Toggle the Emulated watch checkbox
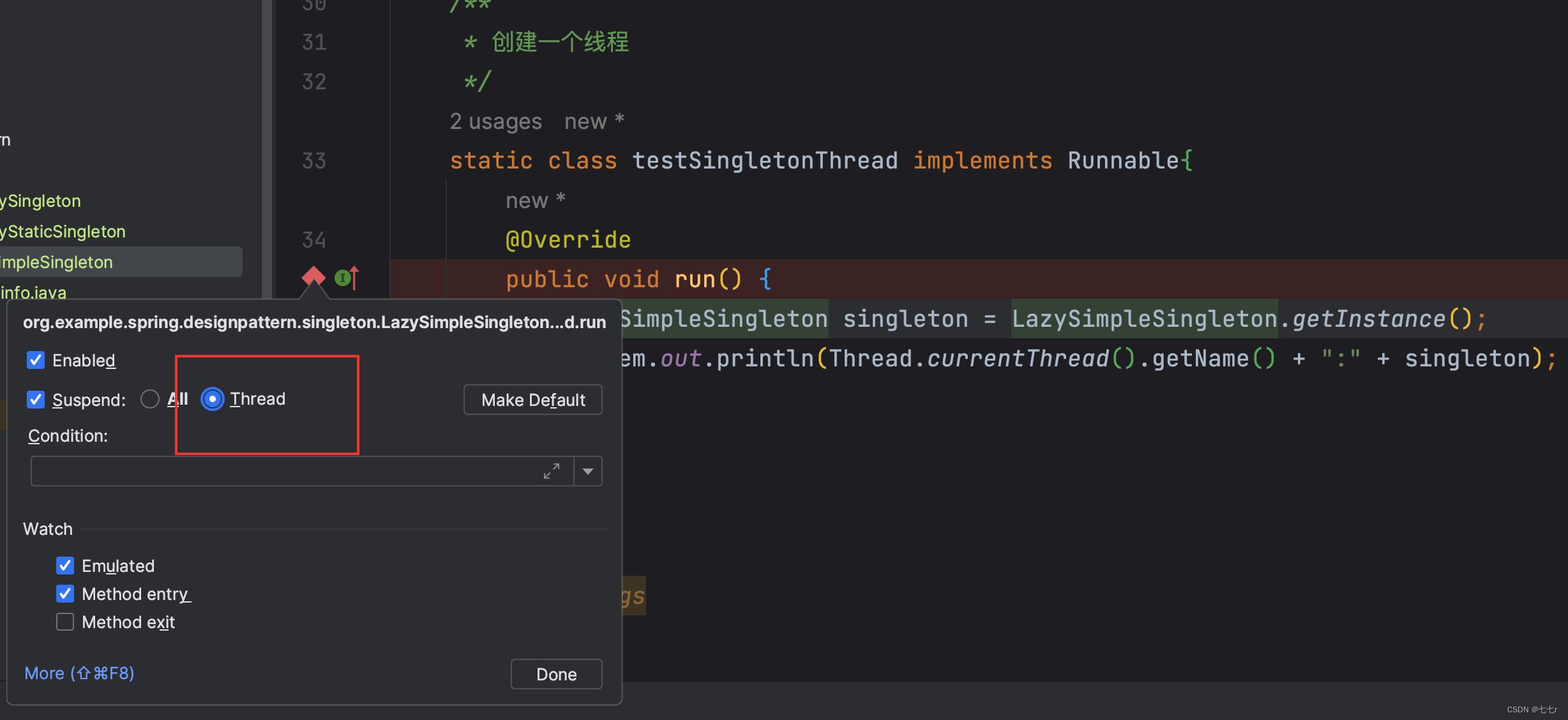 [x=65, y=566]
